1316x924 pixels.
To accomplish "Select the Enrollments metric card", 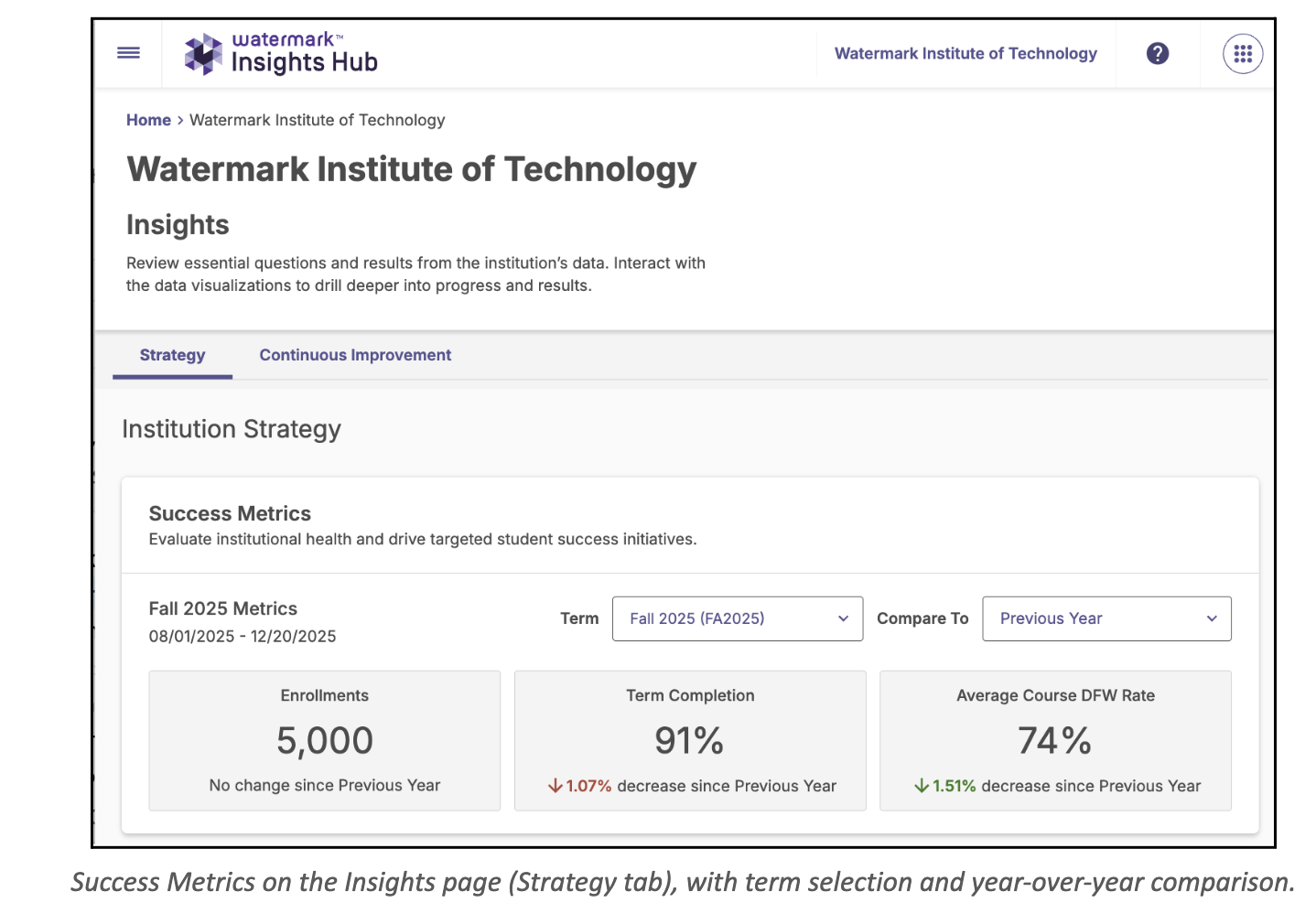I will pyautogui.click(x=325, y=741).
